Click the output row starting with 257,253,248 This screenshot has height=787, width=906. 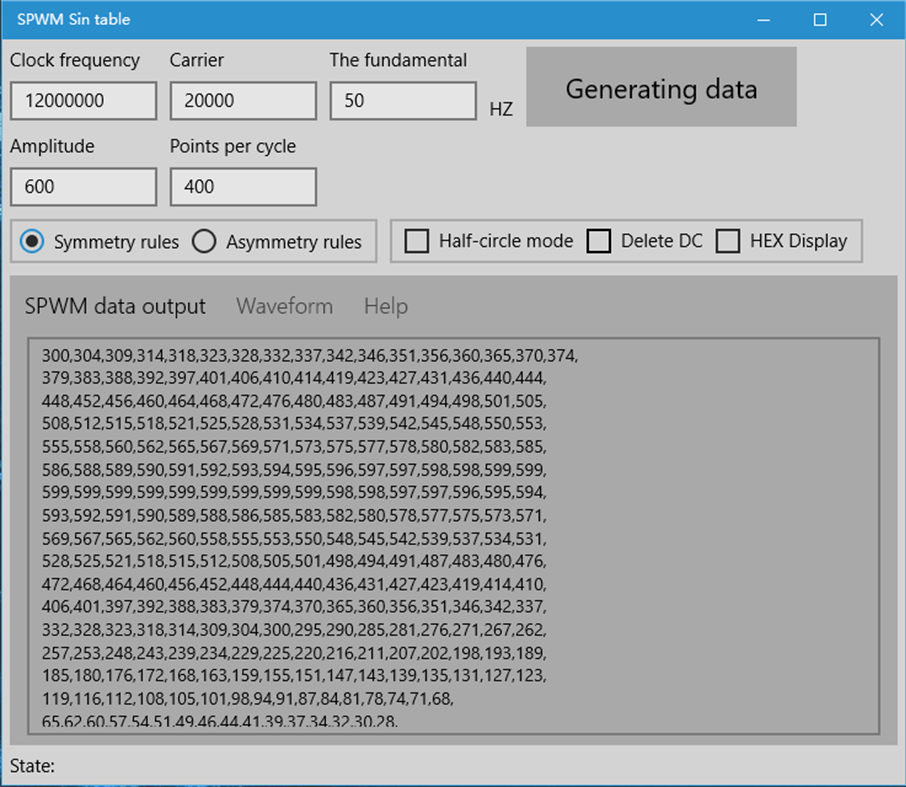coord(294,653)
